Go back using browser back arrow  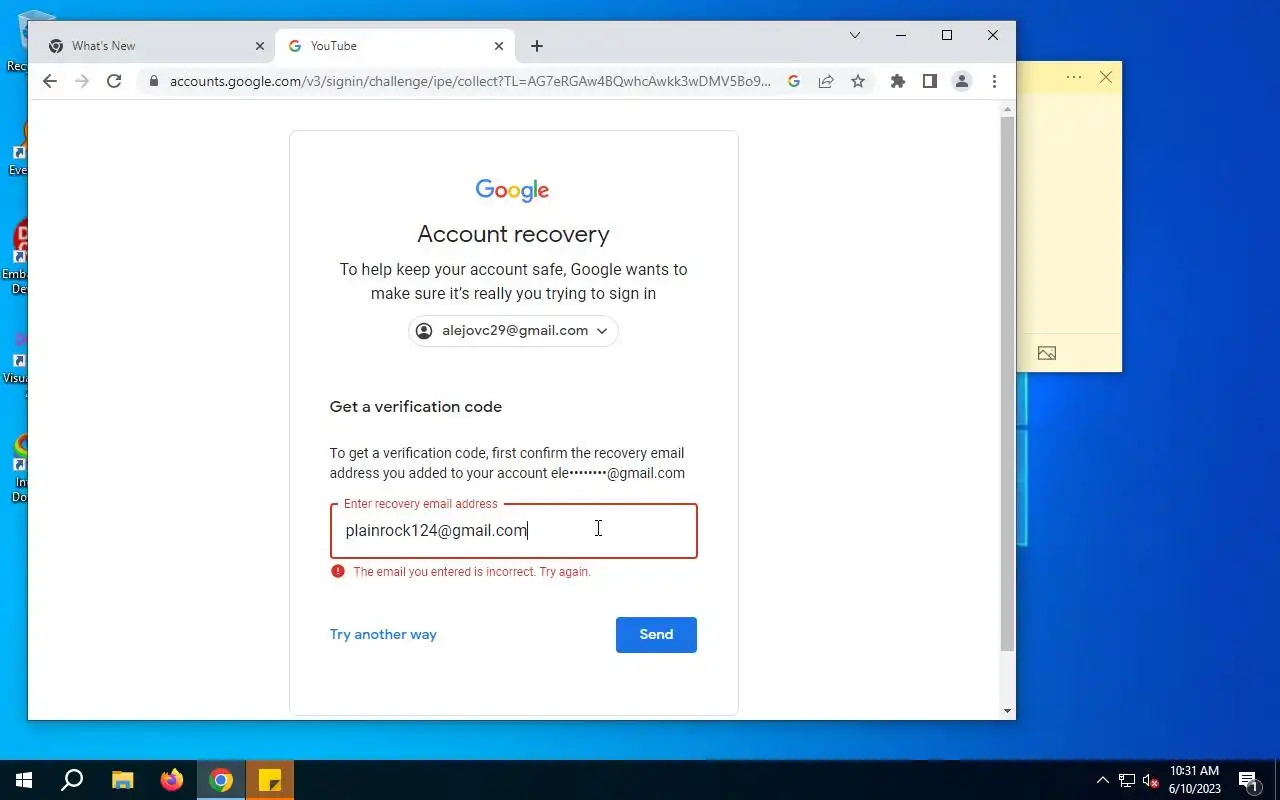(x=50, y=82)
